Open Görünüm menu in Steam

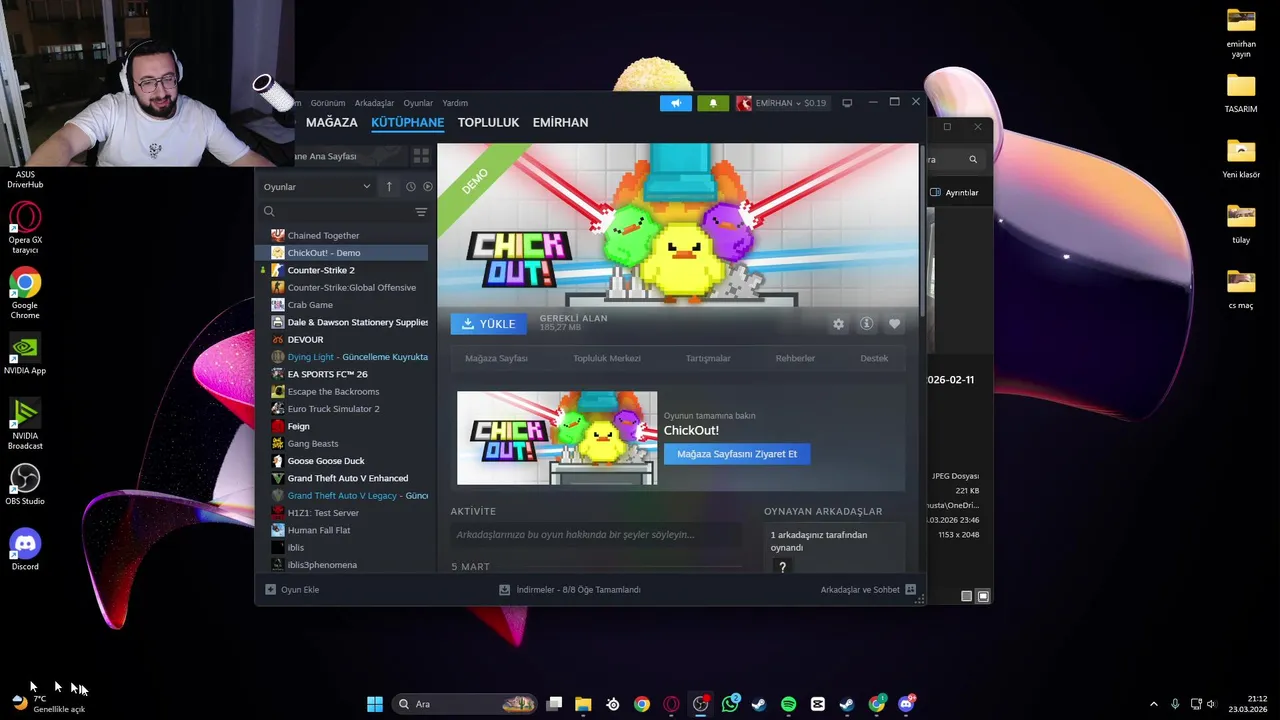327,103
